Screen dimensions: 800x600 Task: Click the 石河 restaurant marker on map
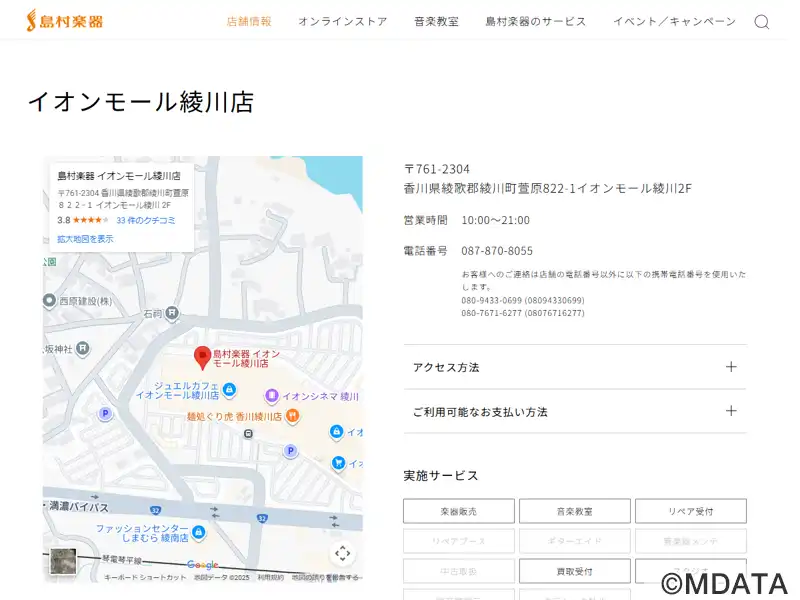tap(172, 314)
